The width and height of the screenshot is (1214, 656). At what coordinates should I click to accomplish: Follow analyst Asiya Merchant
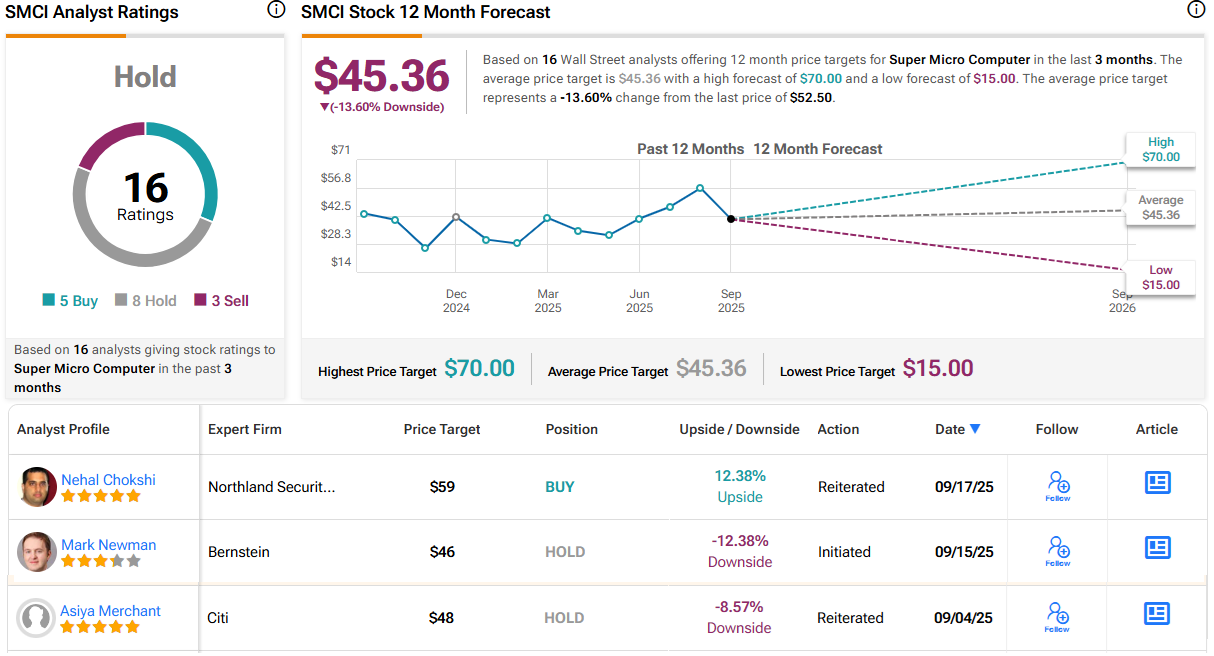[1058, 617]
